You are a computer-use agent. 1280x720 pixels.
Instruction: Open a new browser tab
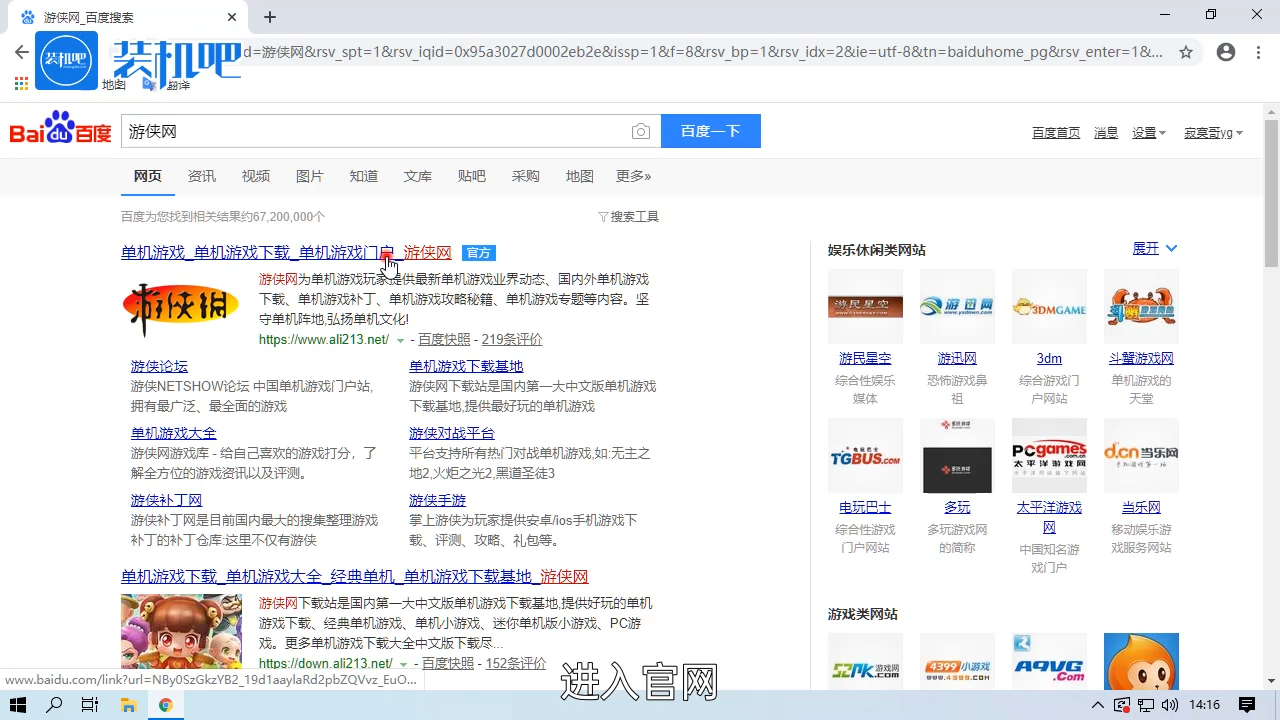click(x=270, y=17)
